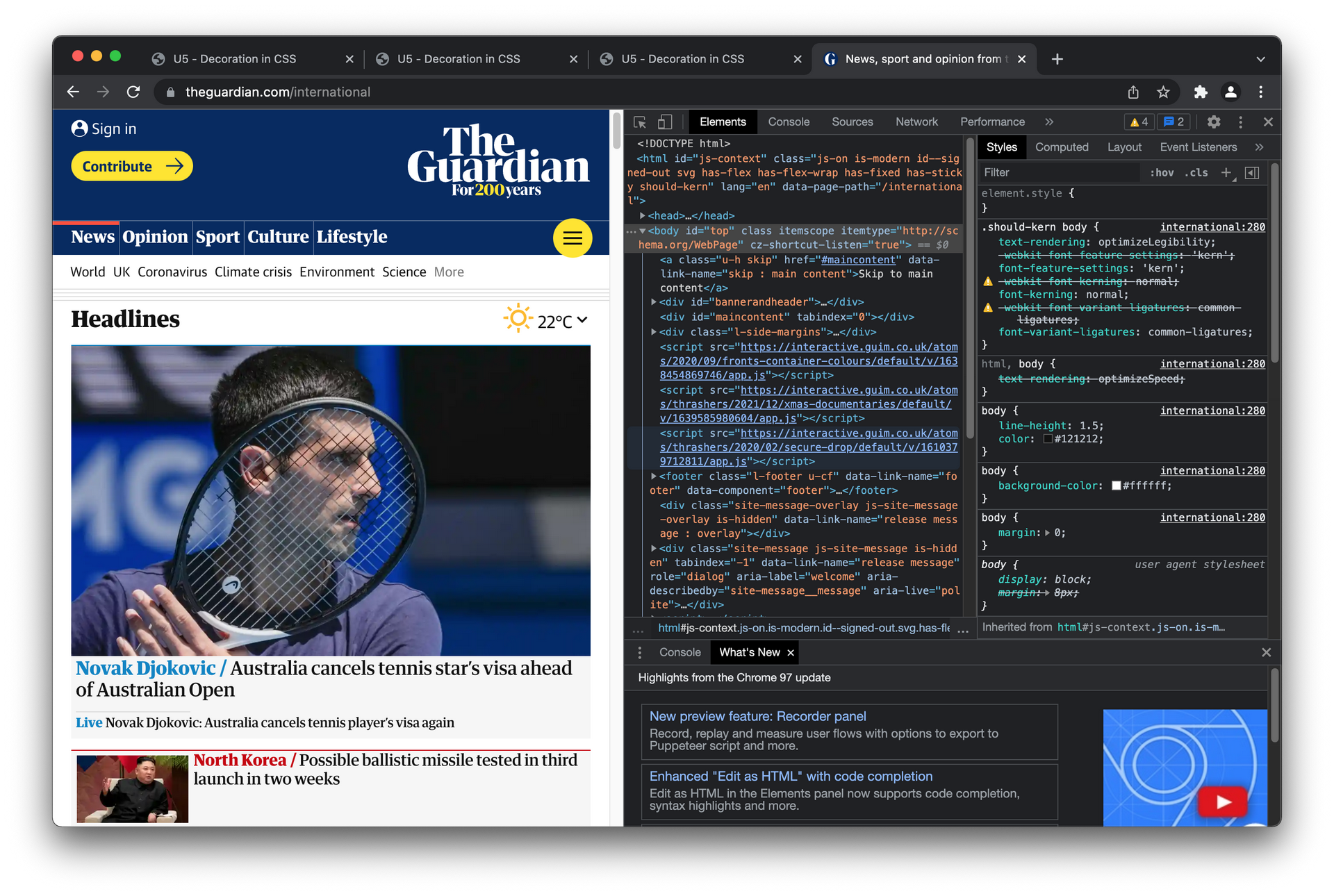
Task: Click the #ffffff background-color swatch
Action: coord(1116,486)
